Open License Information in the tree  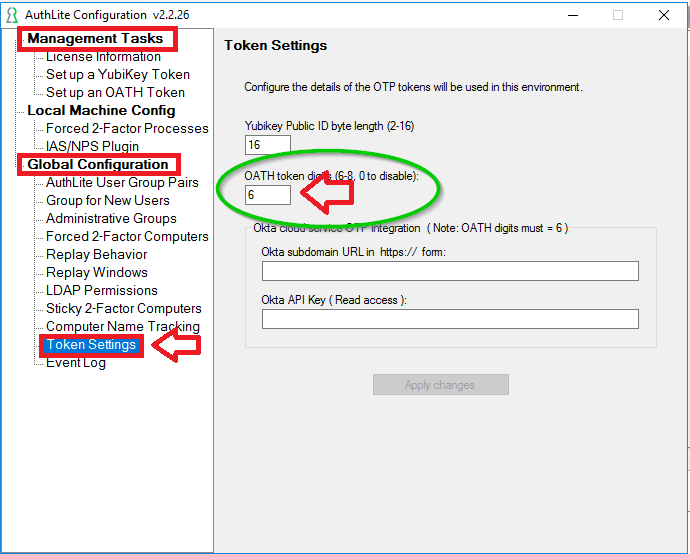click(103, 57)
